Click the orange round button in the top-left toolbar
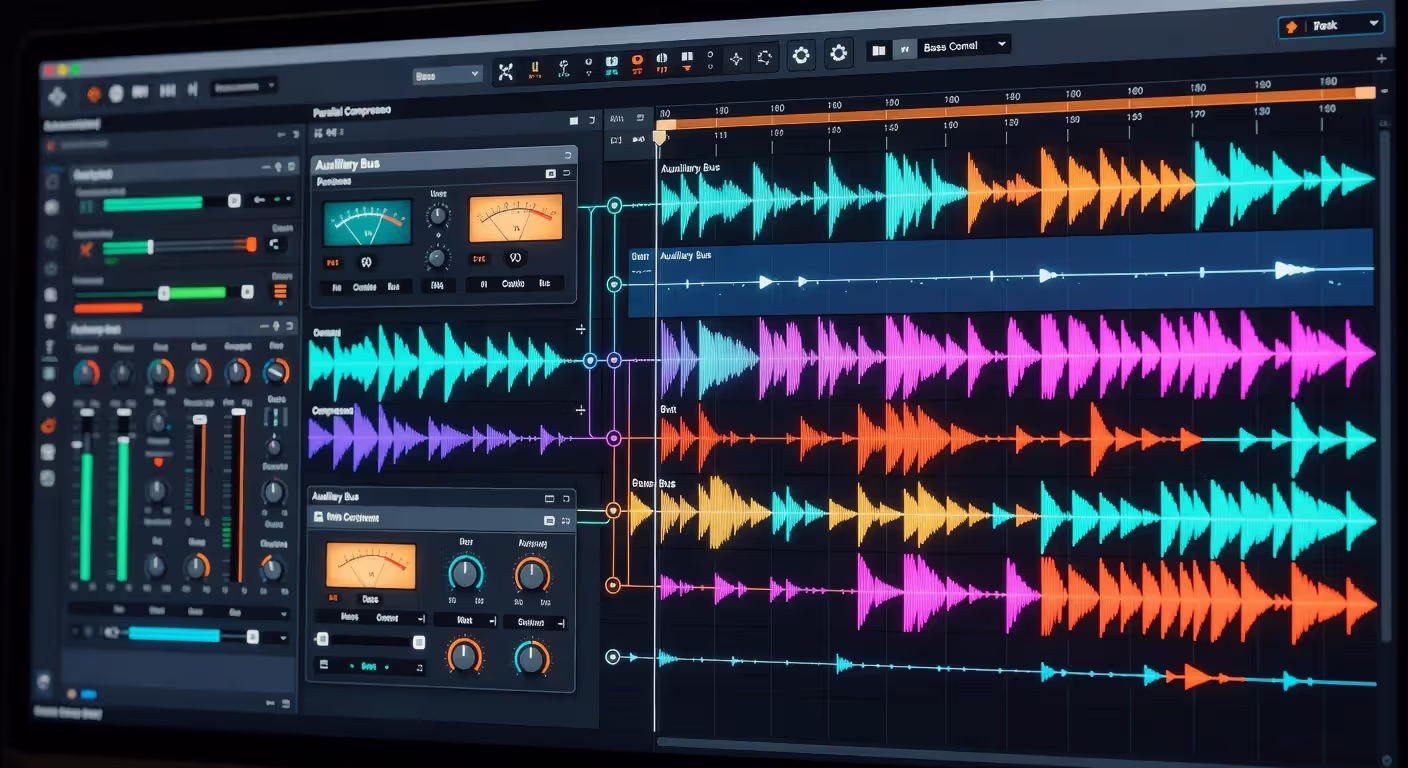 [94, 94]
